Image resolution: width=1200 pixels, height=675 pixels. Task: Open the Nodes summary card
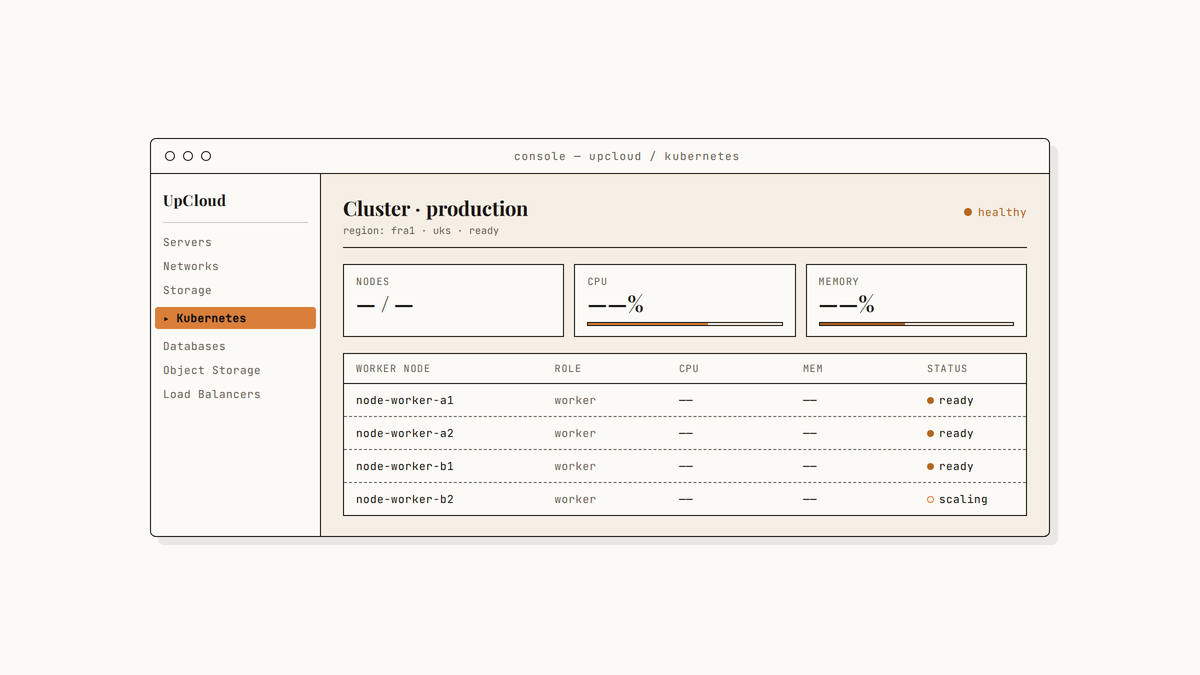(453, 300)
